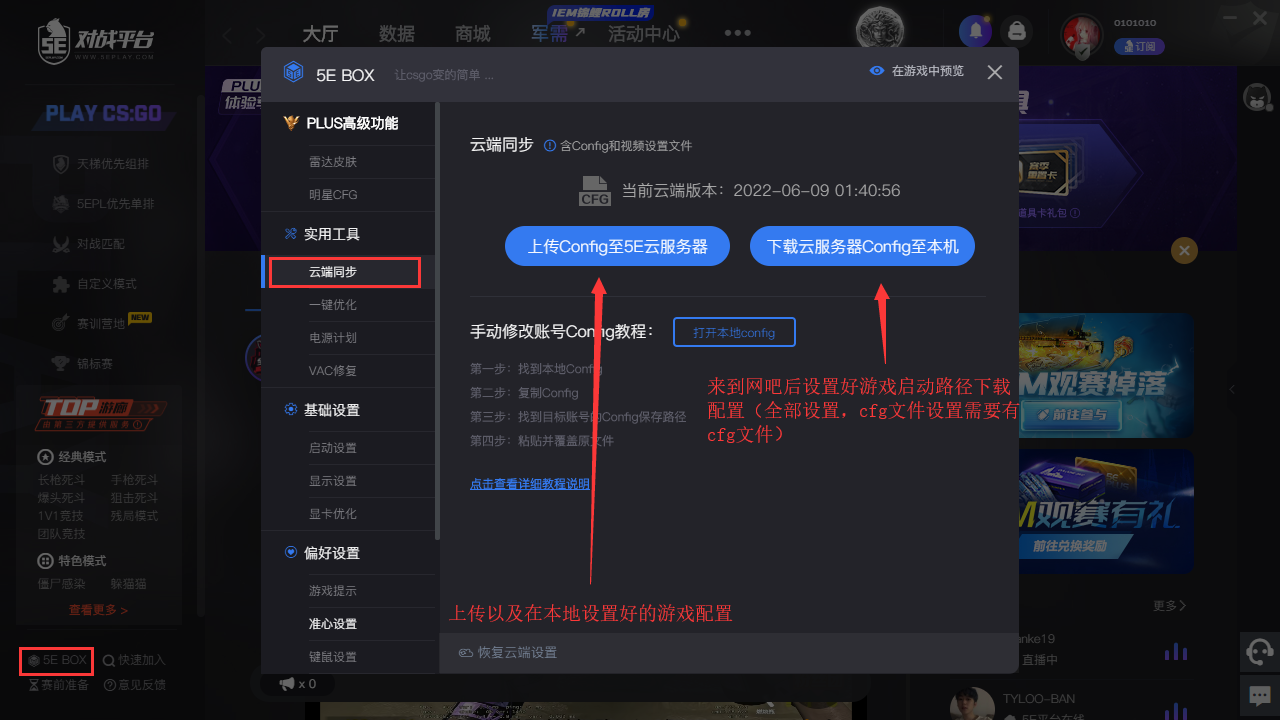Viewport: 1280px width, 720px height.
Task: Click the CFG file icon
Action: [x=595, y=191]
